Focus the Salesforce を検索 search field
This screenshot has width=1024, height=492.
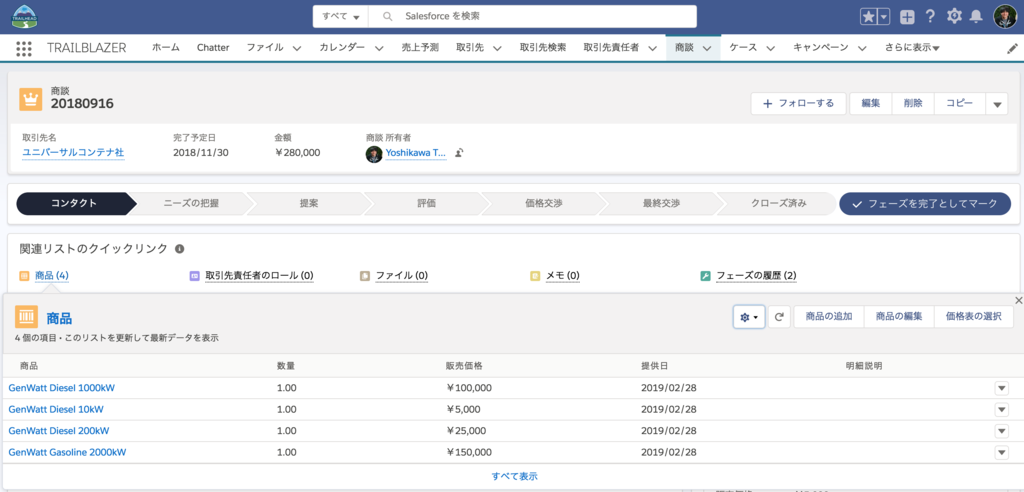coord(532,16)
